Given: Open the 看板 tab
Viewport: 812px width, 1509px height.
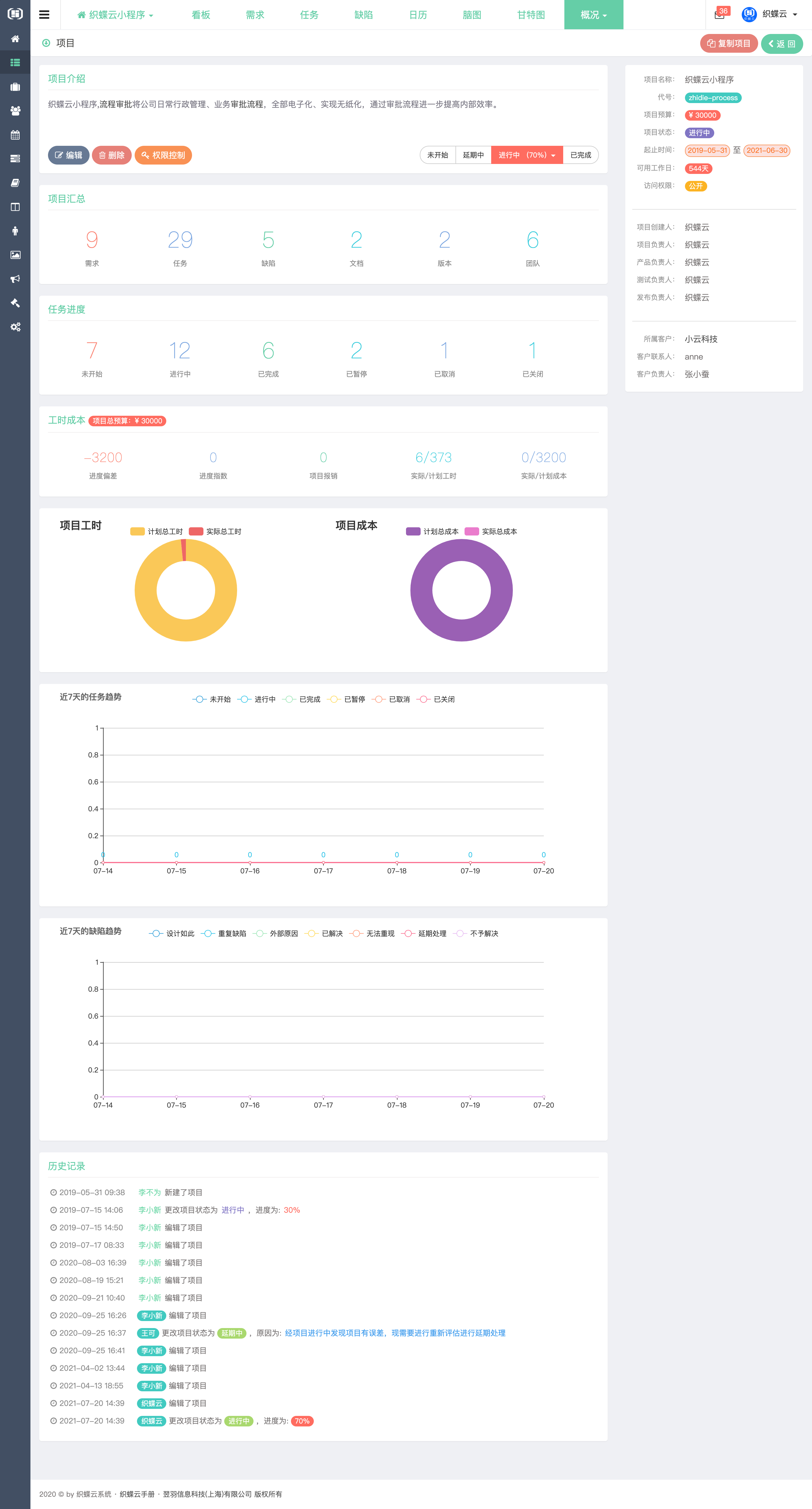Looking at the screenshot, I should [x=201, y=15].
